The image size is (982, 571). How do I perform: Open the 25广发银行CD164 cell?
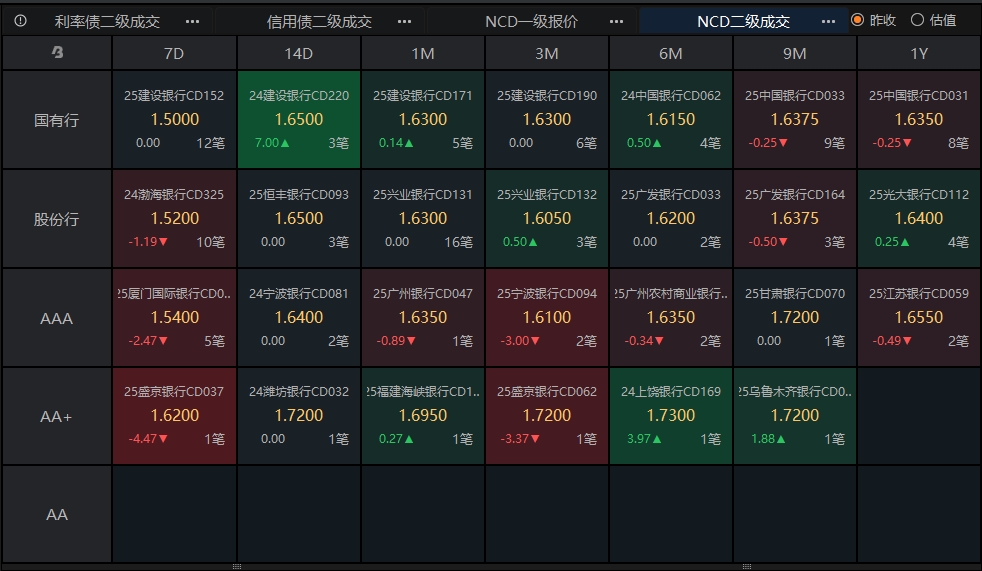tap(795, 219)
